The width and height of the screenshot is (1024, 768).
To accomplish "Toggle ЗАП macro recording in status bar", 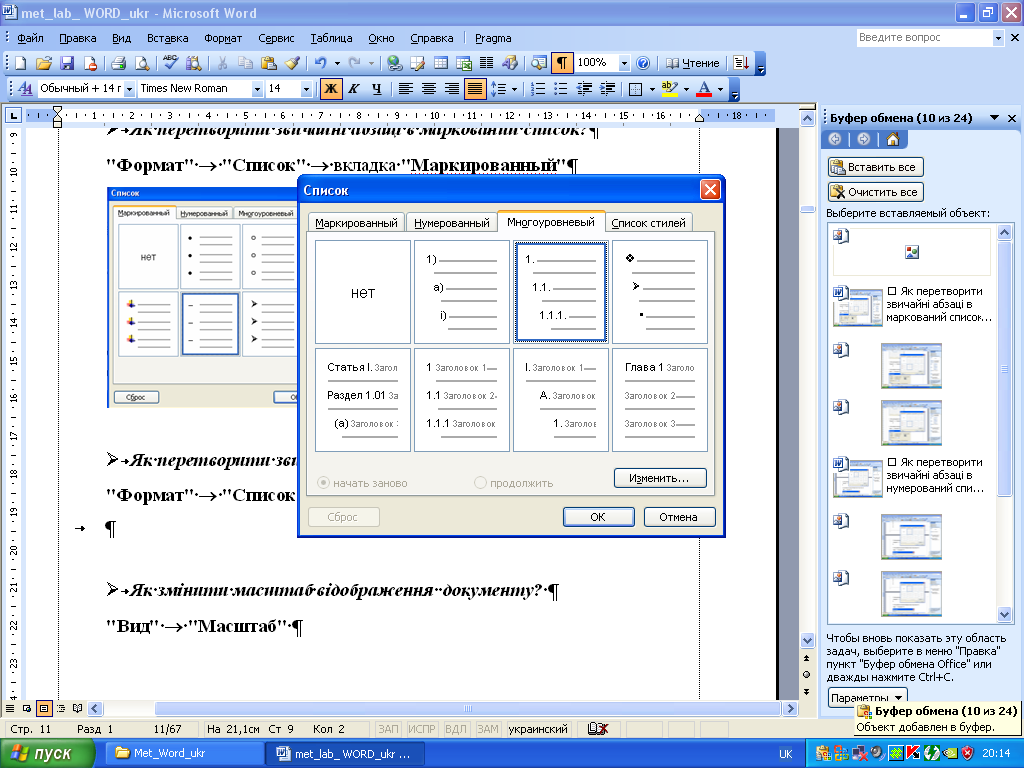I will [x=389, y=729].
